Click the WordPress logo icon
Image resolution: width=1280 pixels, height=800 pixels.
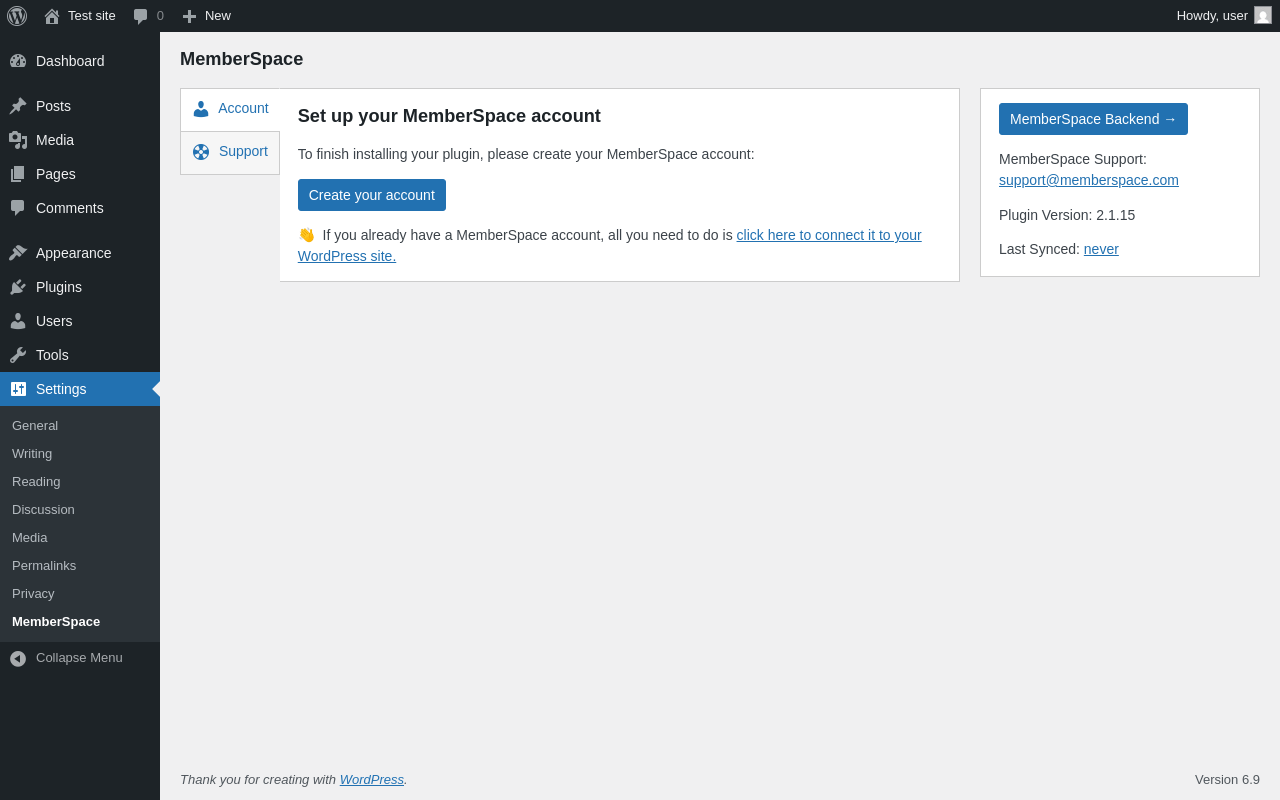click(17, 16)
